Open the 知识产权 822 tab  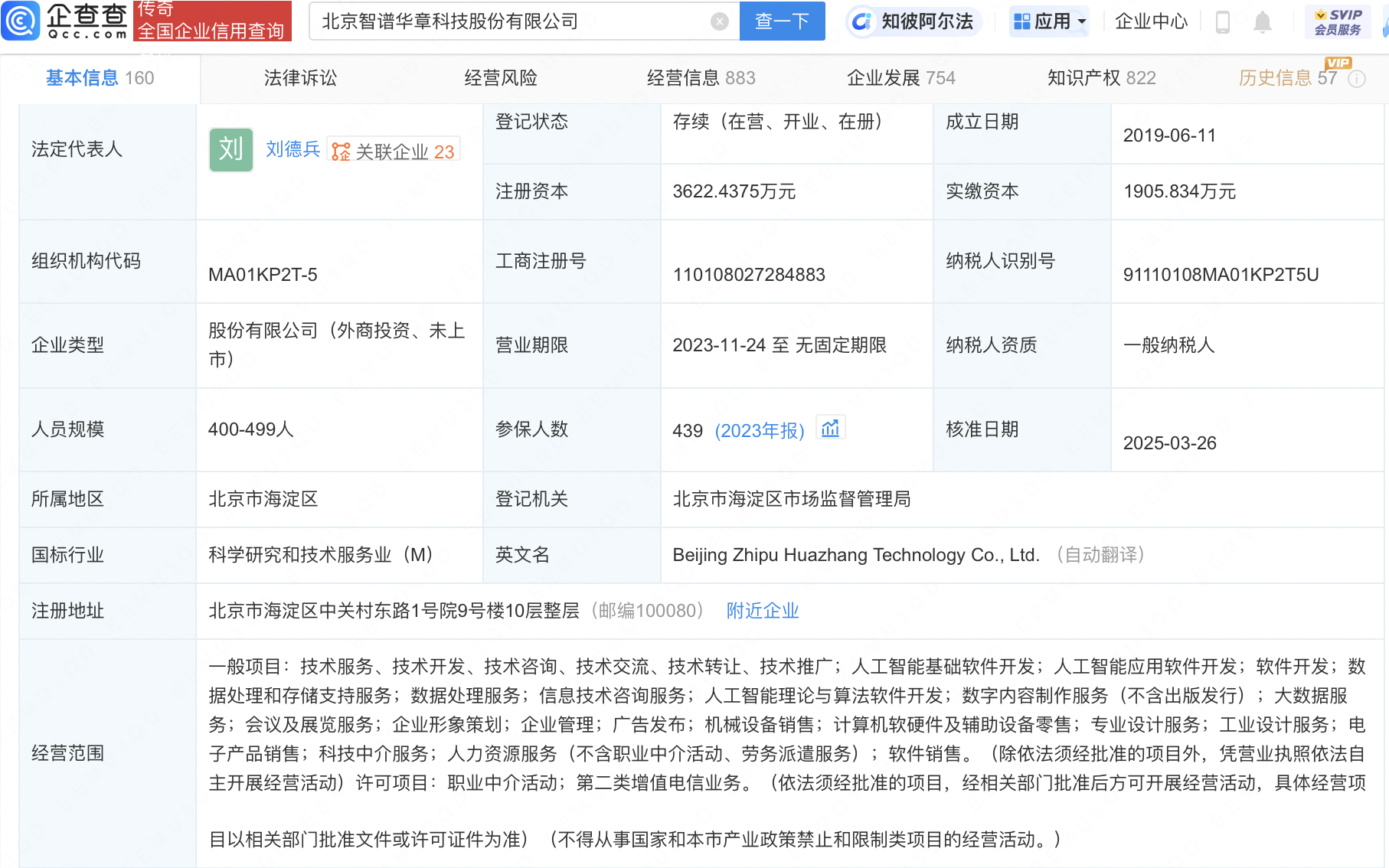(x=1102, y=78)
